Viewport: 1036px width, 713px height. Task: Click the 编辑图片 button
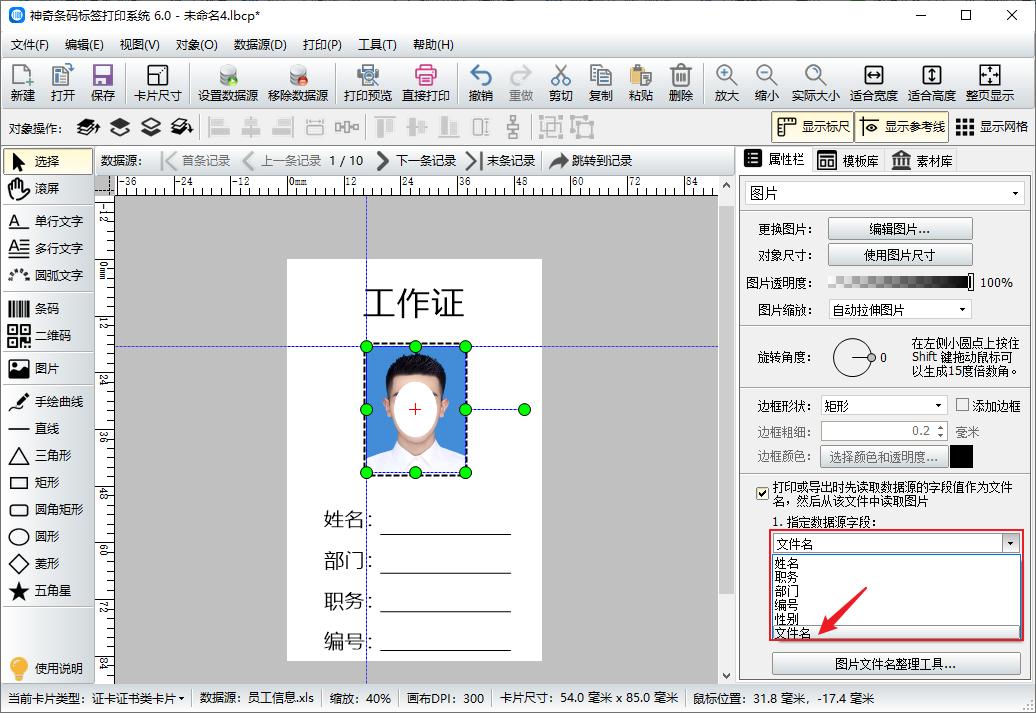pyautogui.click(x=899, y=228)
